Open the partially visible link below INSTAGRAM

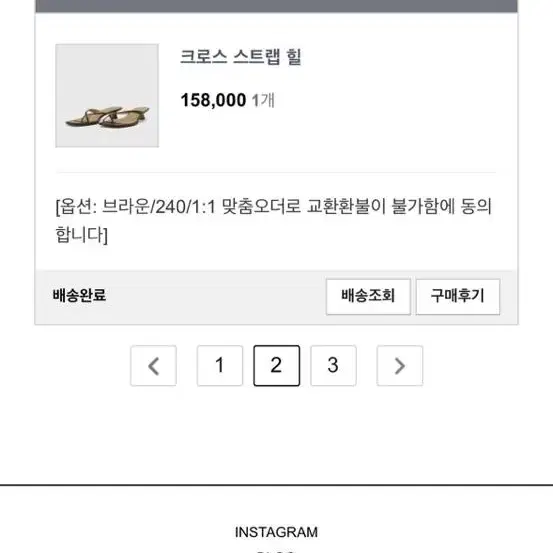click(x=276, y=551)
